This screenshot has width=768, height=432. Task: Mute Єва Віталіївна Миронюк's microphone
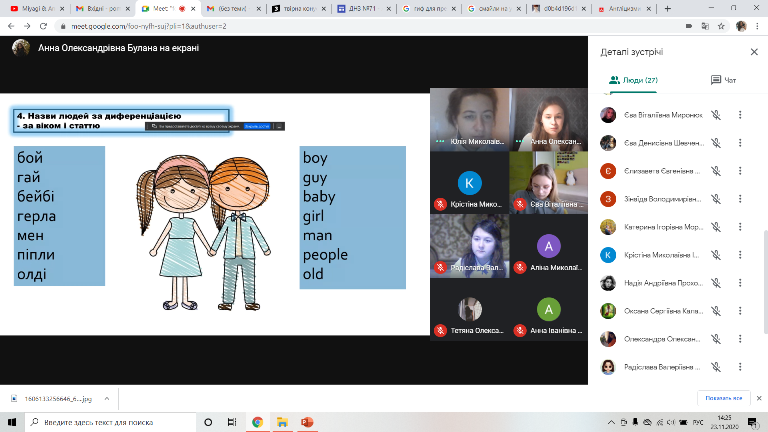[716, 115]
